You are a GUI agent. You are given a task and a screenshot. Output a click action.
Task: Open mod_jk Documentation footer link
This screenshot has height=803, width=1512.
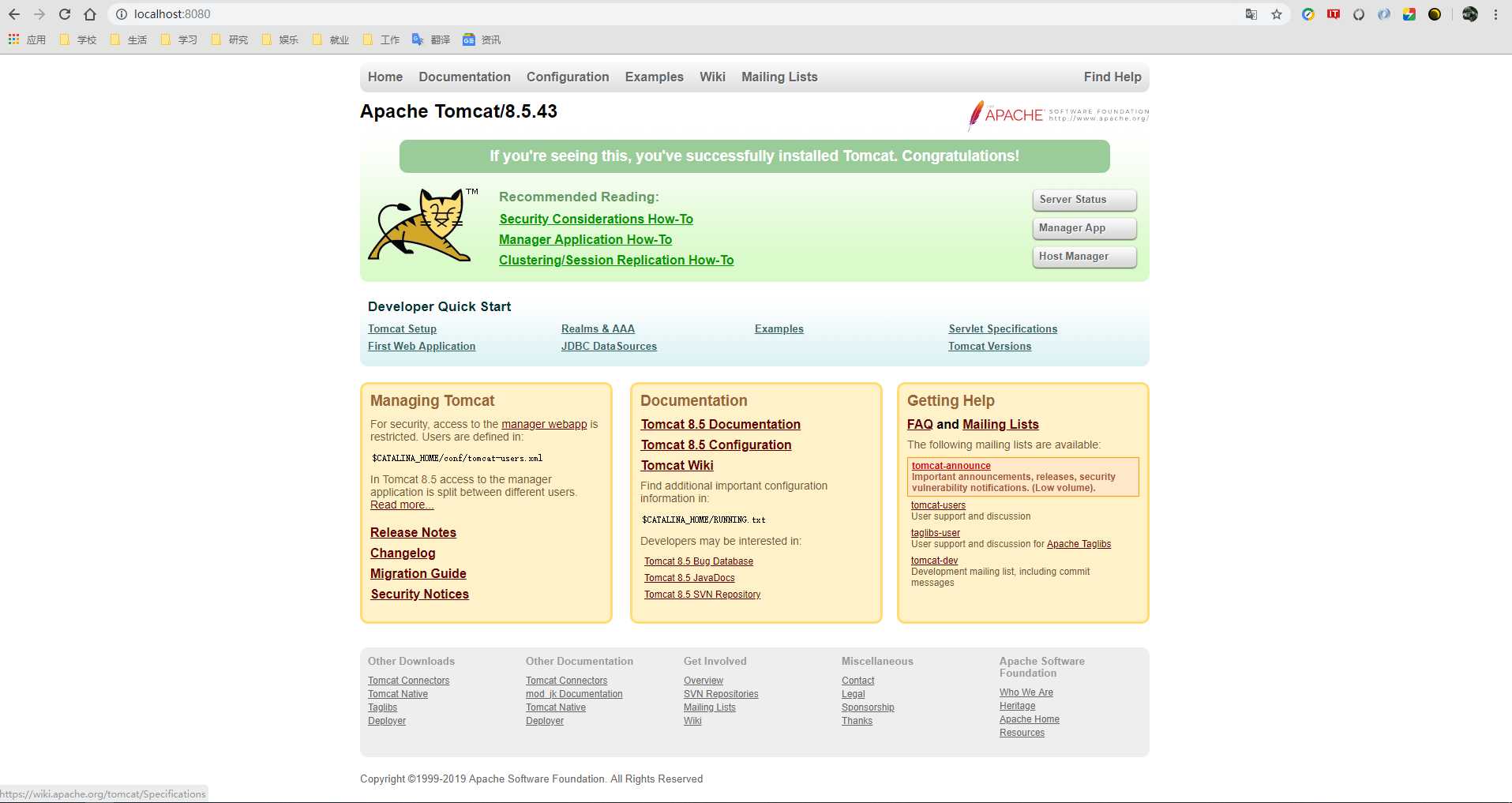[574, 694]
